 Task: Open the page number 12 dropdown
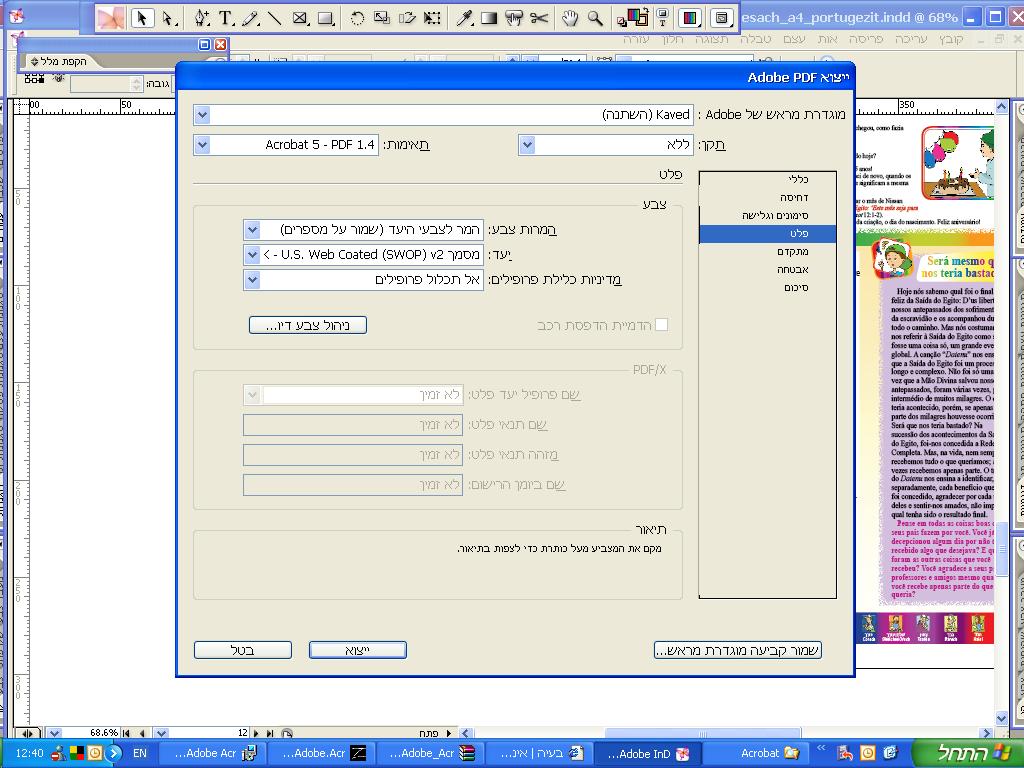pyautogui.click(x=161, y=733)
